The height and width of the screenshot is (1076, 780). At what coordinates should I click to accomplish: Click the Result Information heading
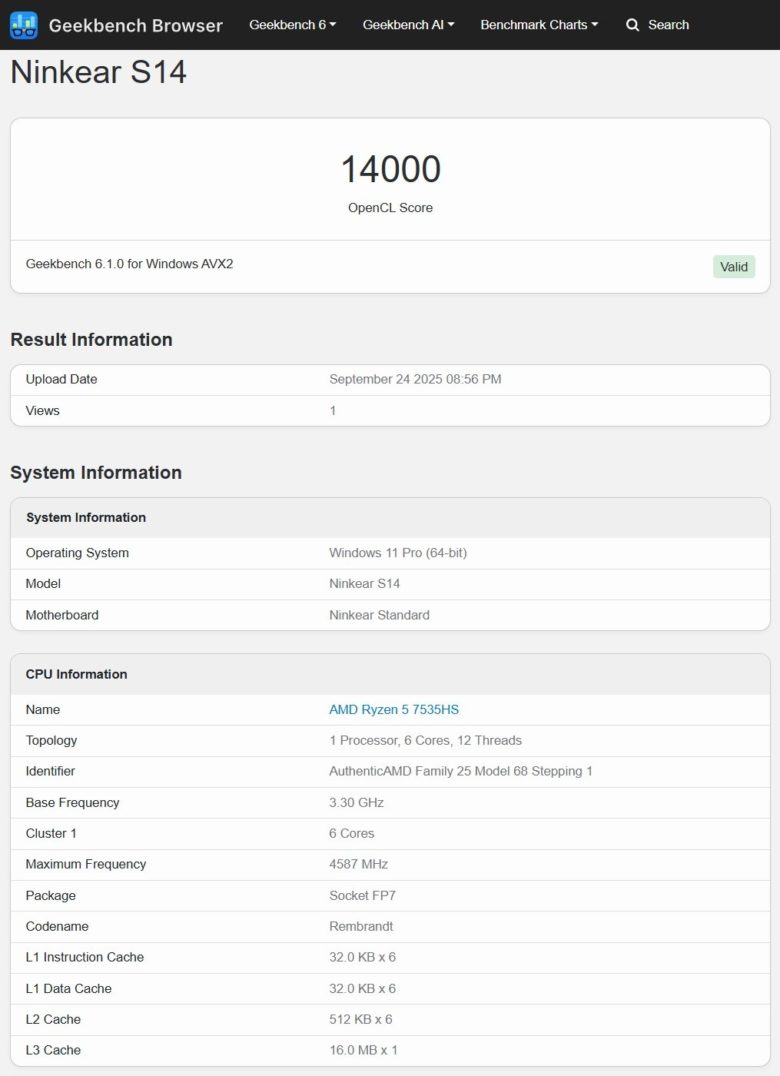click(x=91, y=340)
